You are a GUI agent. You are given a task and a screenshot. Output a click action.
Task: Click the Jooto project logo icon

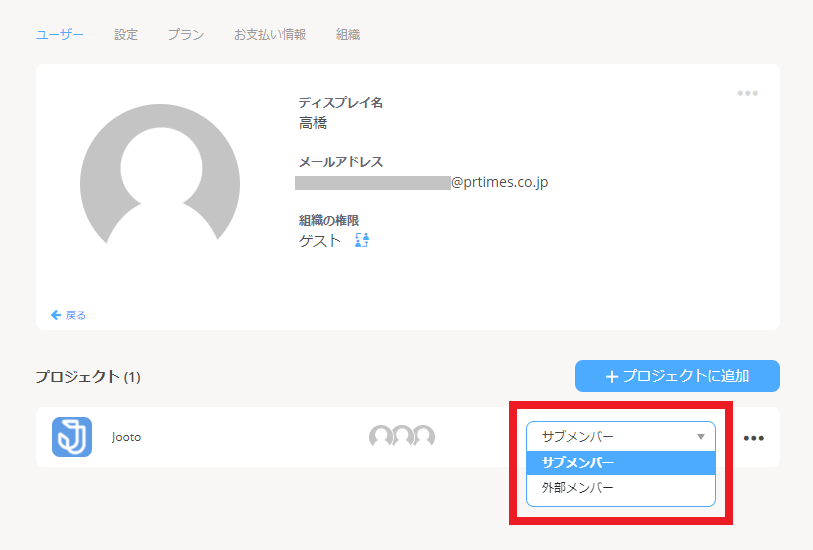point(72,437)
